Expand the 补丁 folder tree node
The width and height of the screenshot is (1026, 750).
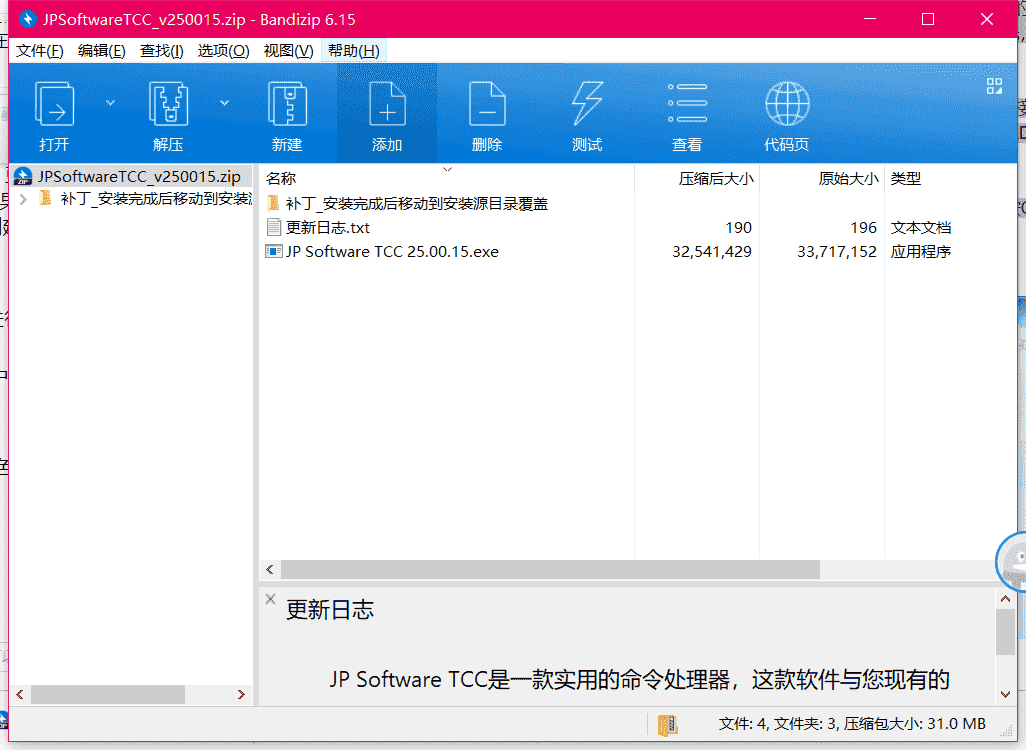point(24,199)
